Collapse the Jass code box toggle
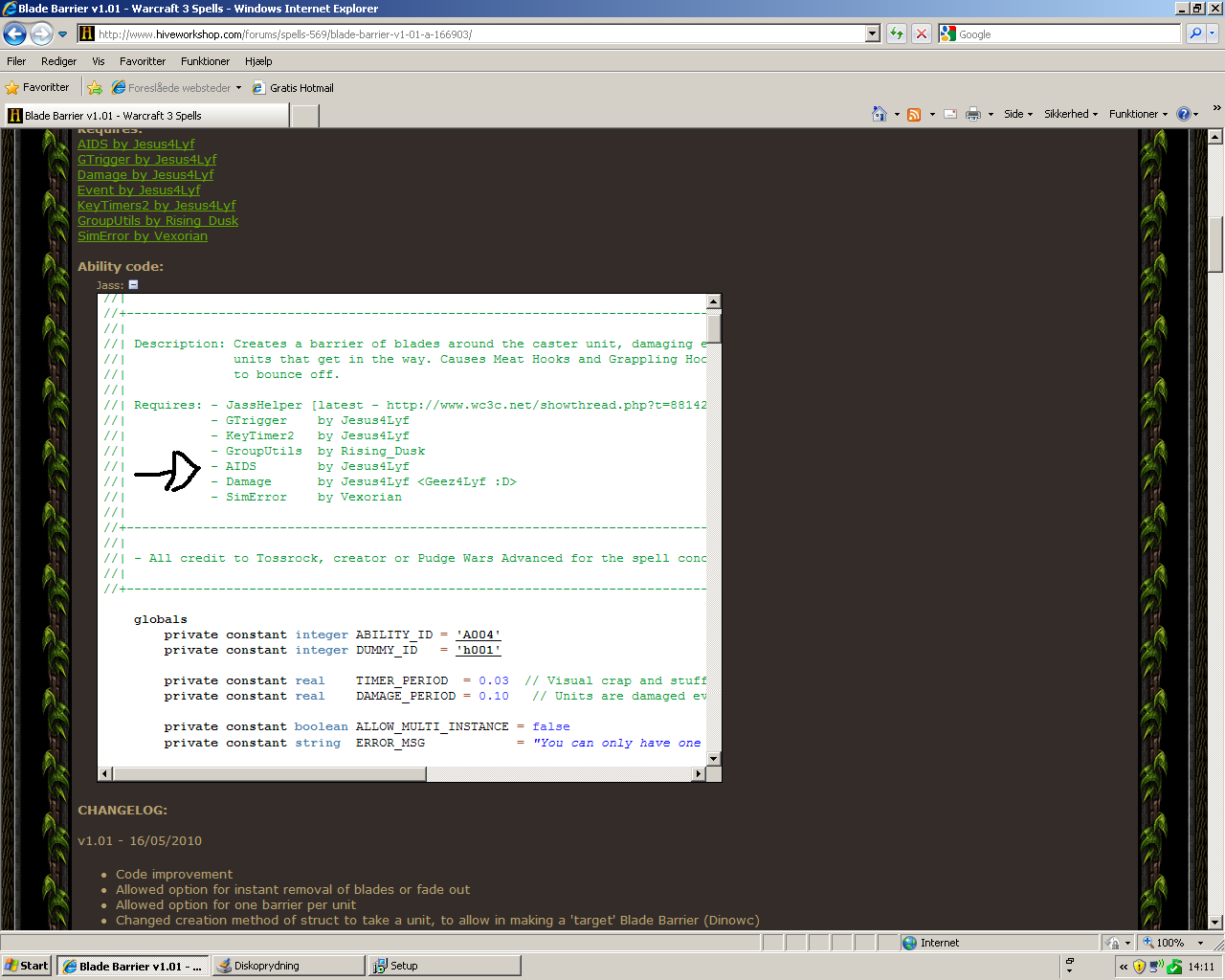This screenshot has height=980, width=1225. tap(133, 284)
